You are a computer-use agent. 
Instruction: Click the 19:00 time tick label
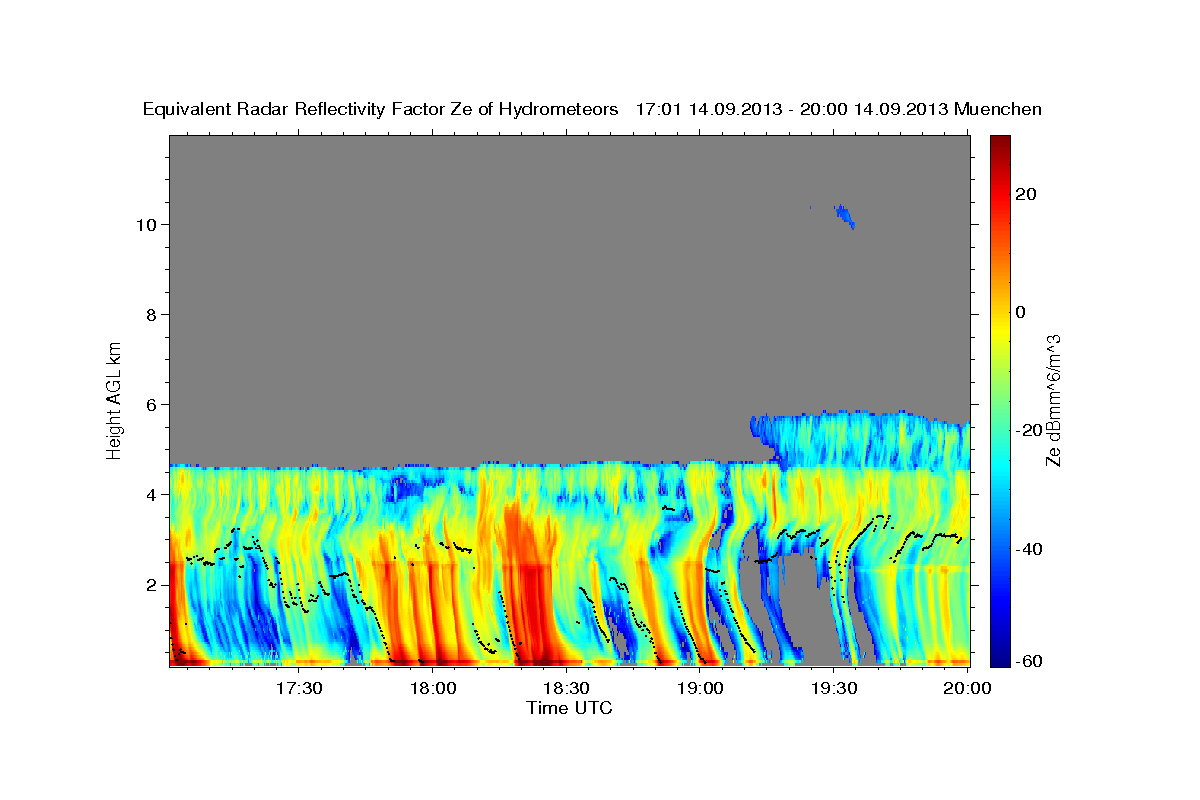pyautogui.click(x=700, y=688)
